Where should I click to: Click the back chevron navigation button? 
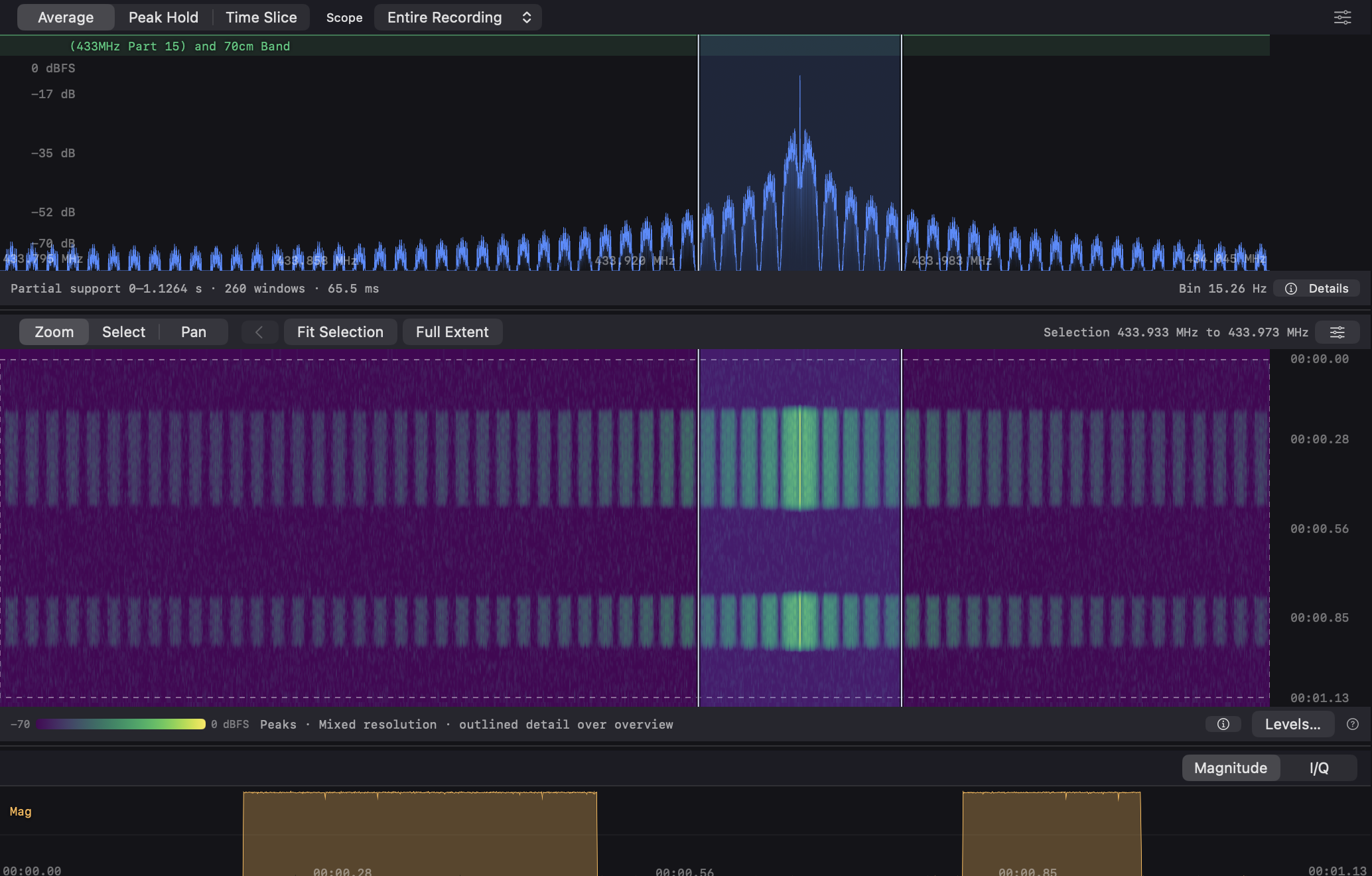tap(259, 332)
